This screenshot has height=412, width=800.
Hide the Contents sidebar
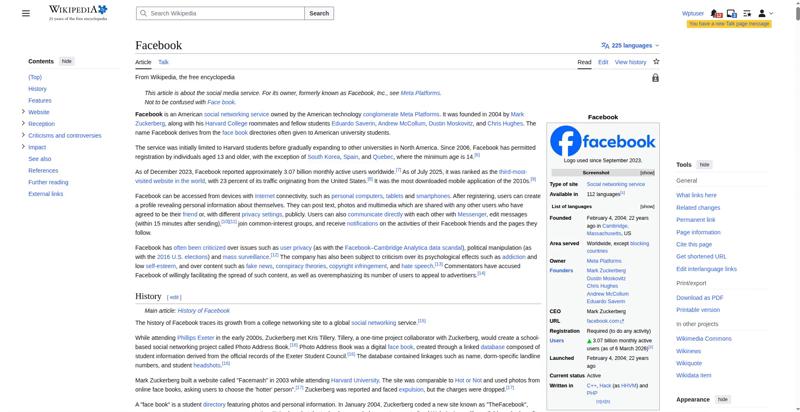pyautogui.click(x=67, y=61)
